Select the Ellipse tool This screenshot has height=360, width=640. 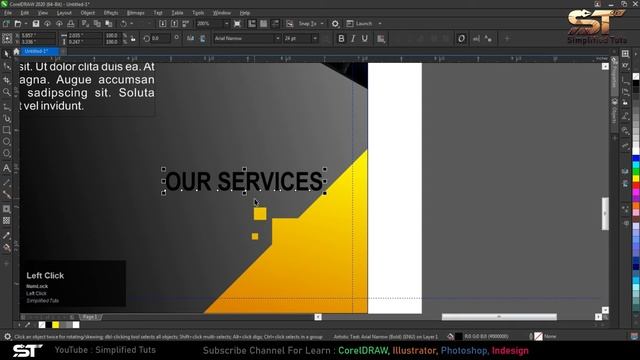click(7, 142)
